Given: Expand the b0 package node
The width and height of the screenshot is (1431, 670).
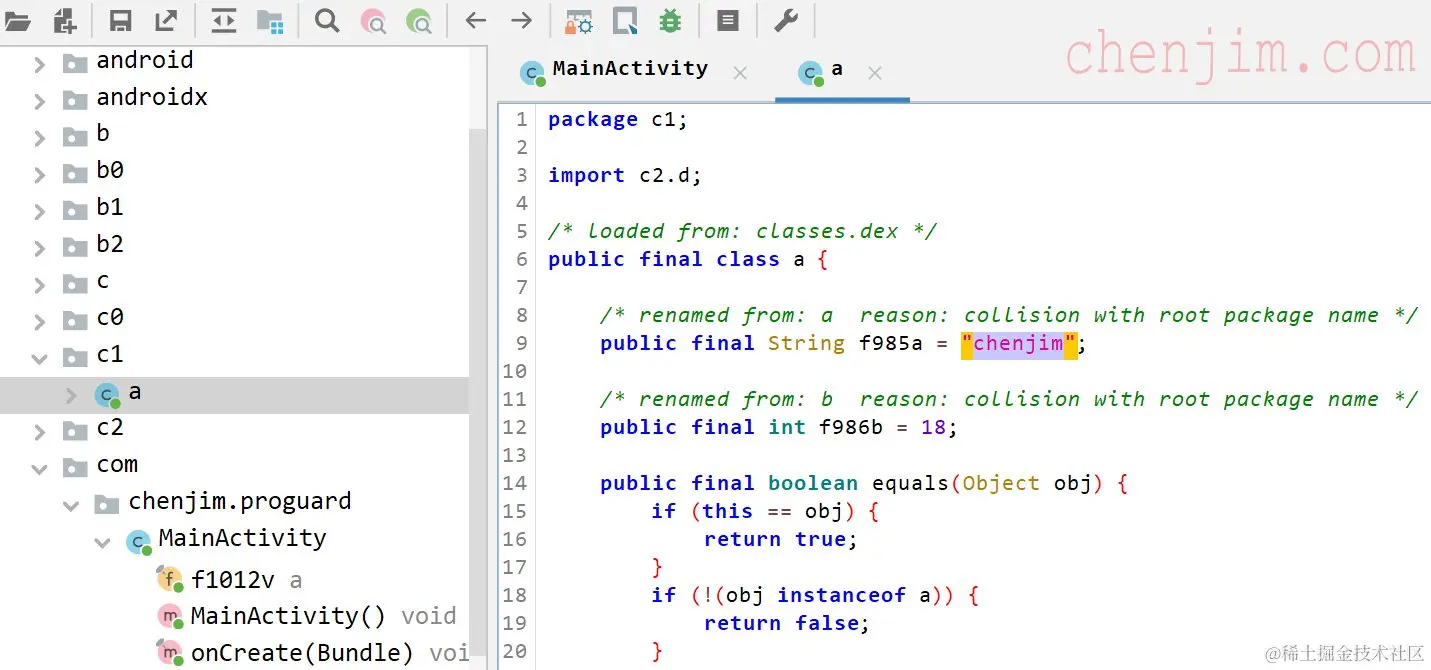Looking at the screenshot, I should click(40, 174).
